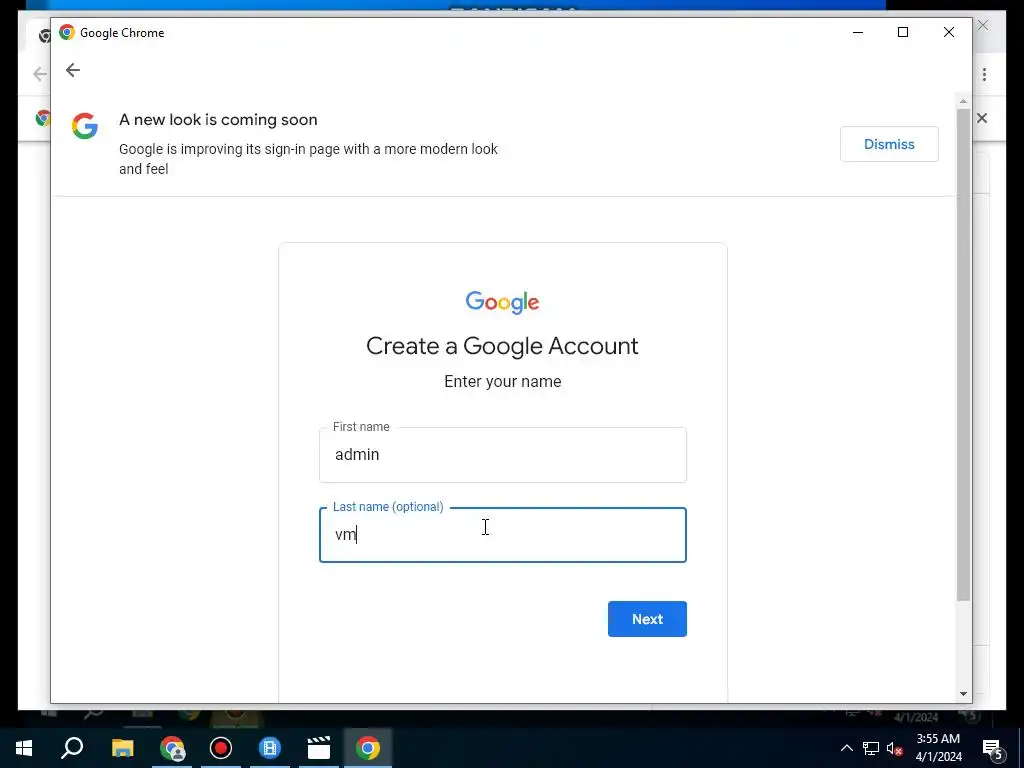The image size is (1024, 768).
Task: Focus the First name field
Action: point(502,455)
